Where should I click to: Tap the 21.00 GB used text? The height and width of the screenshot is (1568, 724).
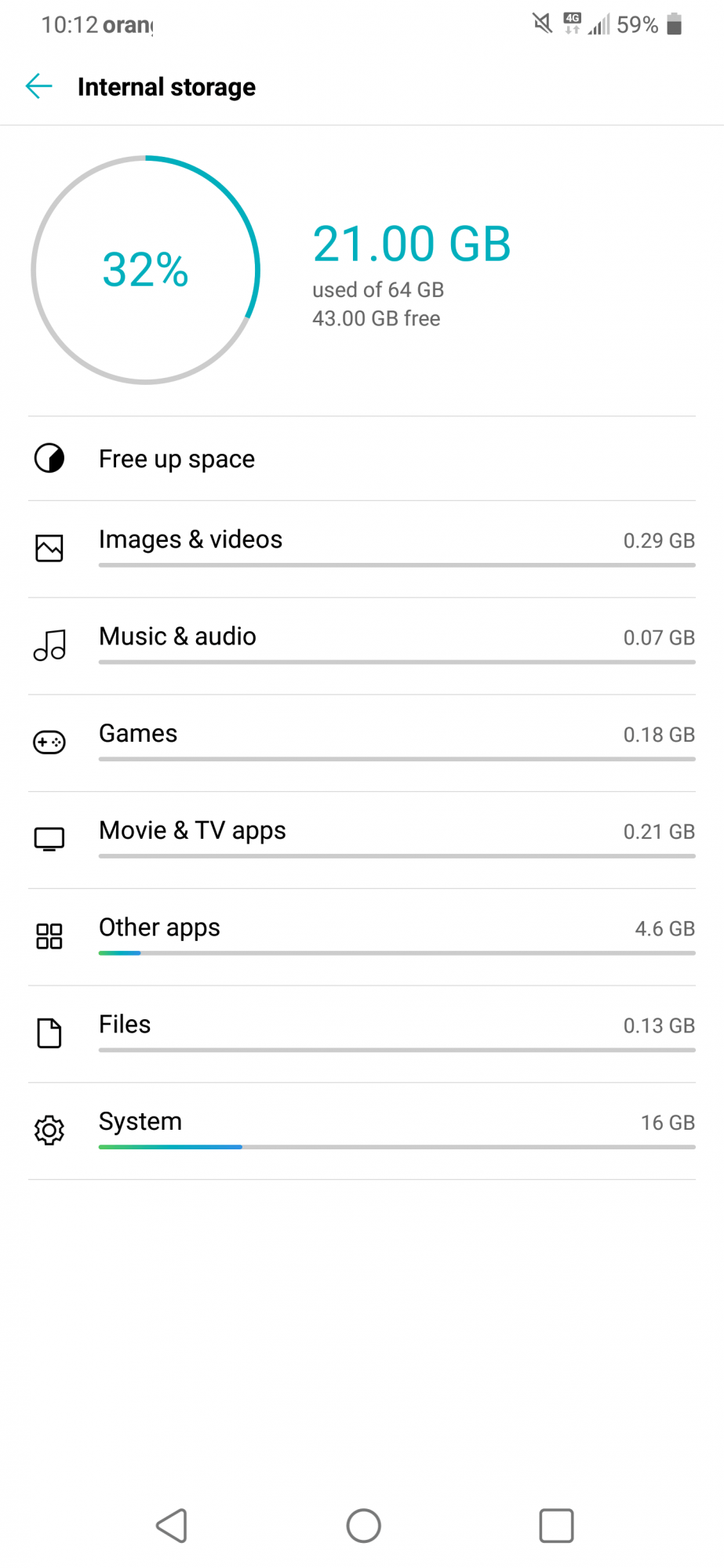(412, 244)
